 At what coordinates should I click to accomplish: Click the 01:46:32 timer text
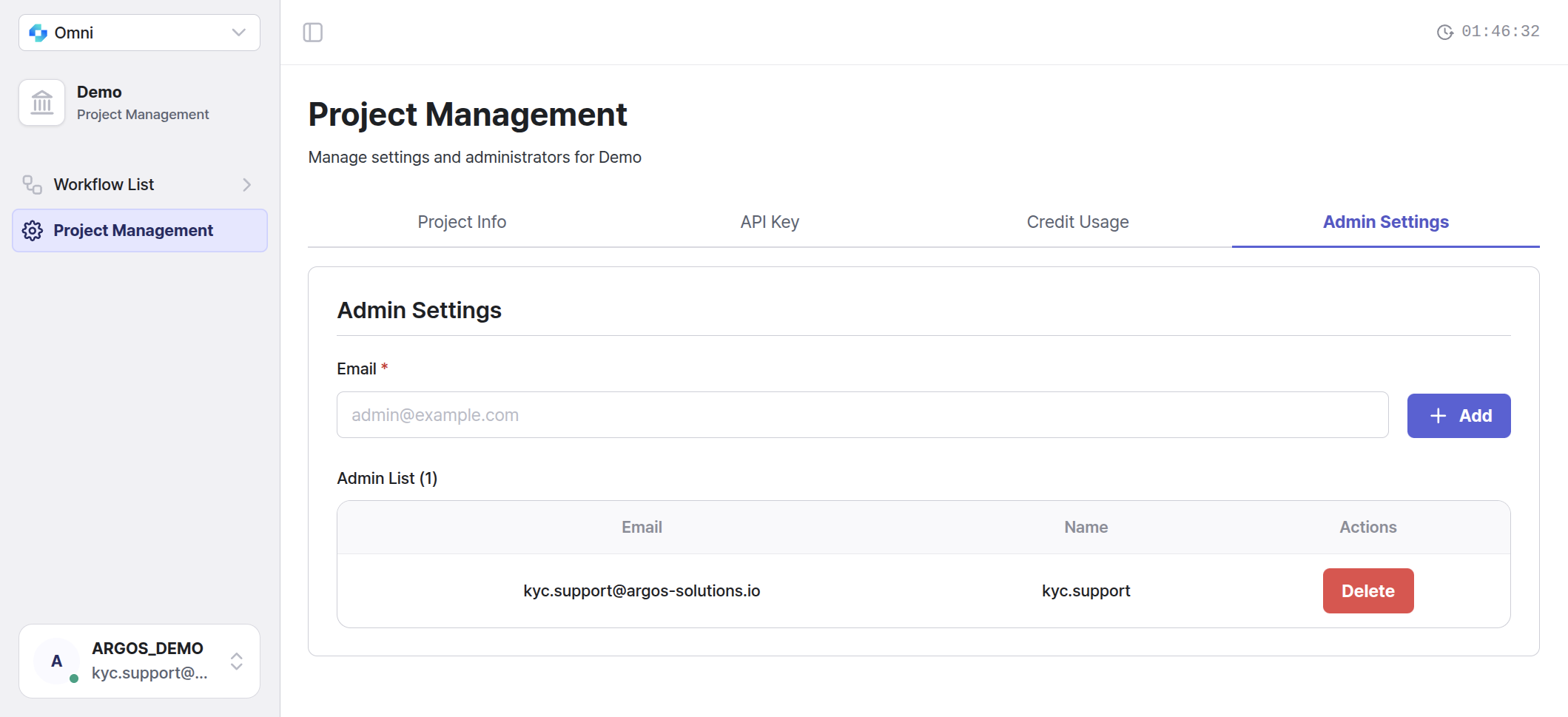point(1500,32)
